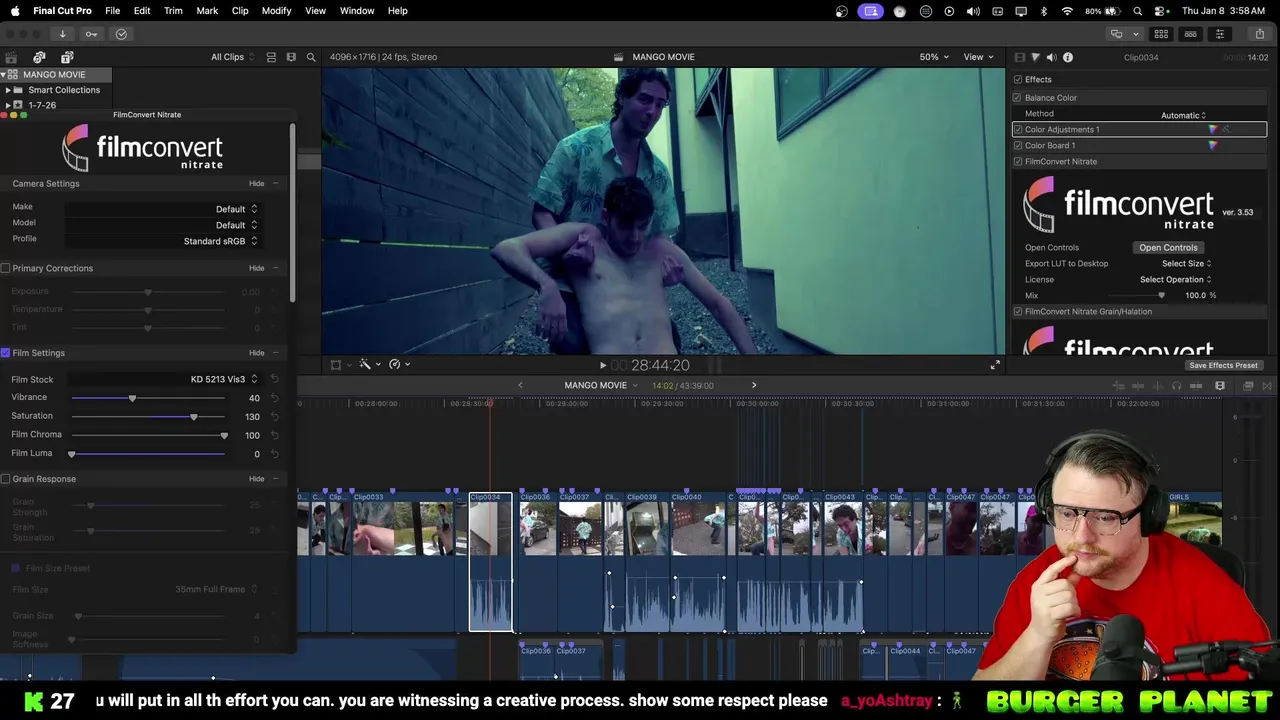Image resolution: width=1280 pixels, height=720 pixels.
Task: Open the enhancements magic wand menu
Action: (369, 365)
